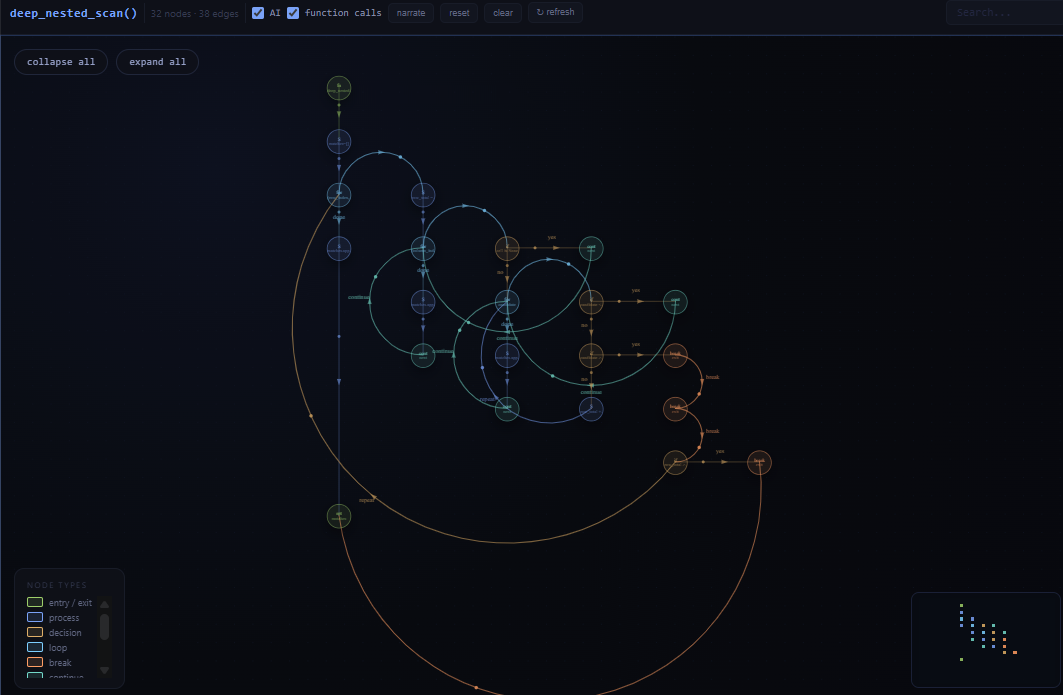Click the minimap in the bottom-right corner
Image resolution: width=1063 pixels, height=695 pixels.
pyautogui.click(x=985, y=639)
